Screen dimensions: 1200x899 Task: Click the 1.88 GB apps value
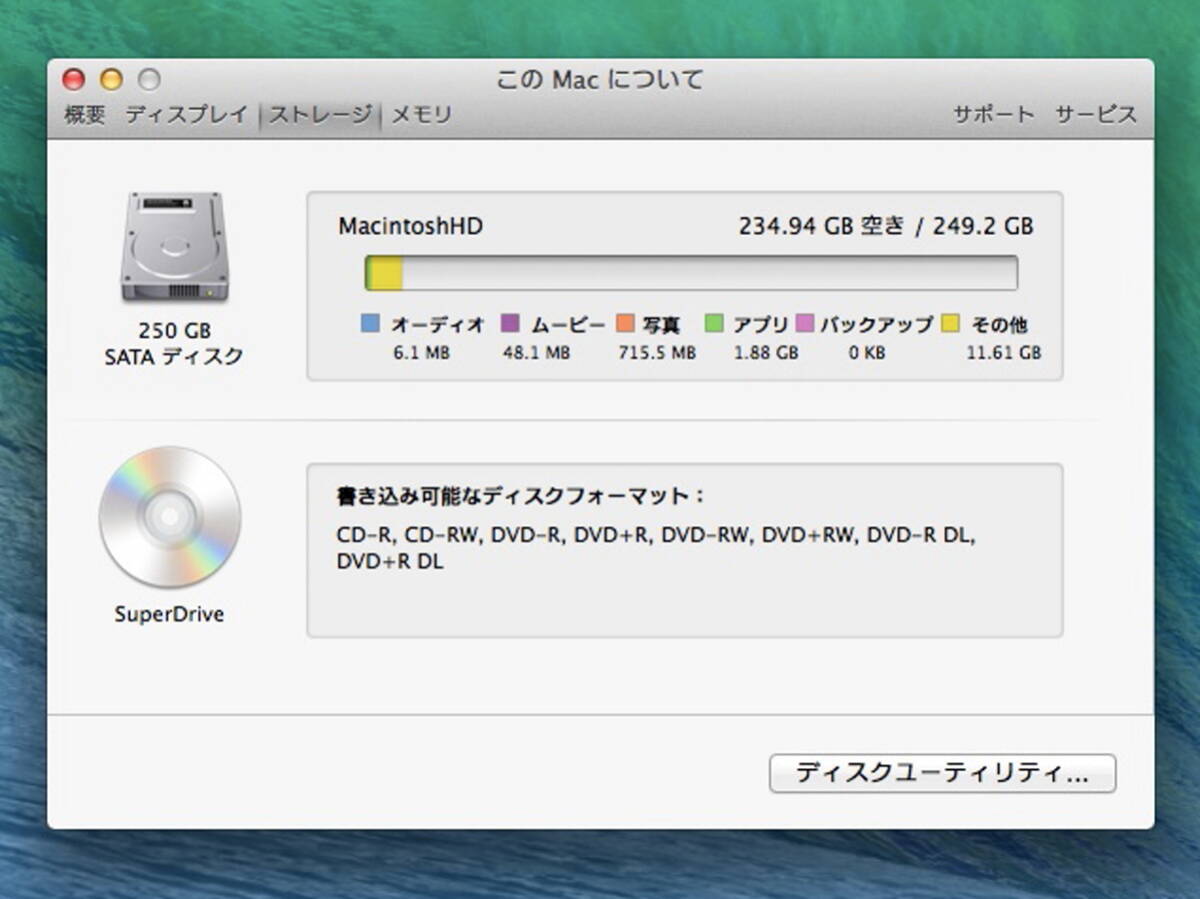click(766, 353)
